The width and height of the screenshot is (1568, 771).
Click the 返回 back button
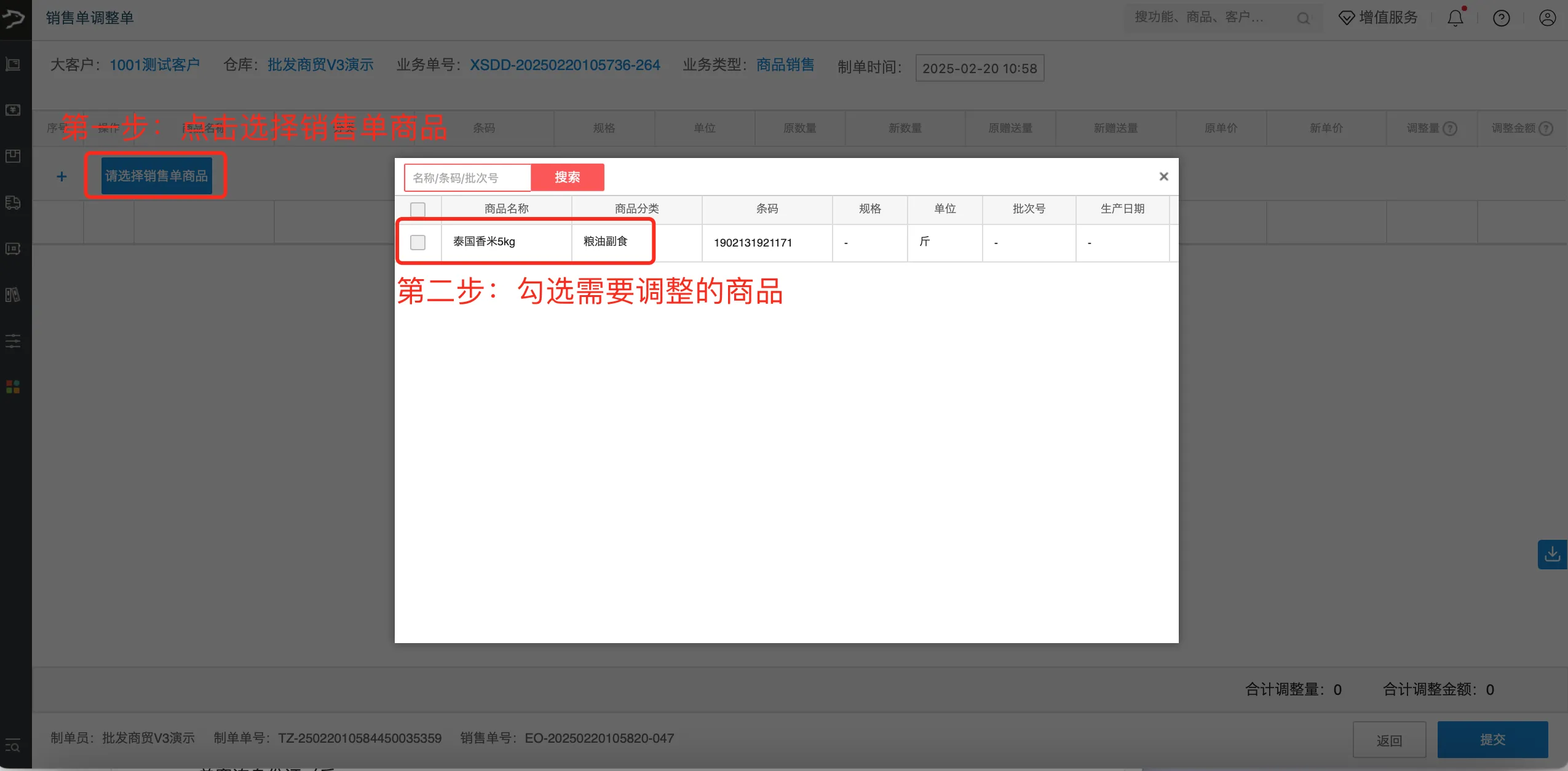click(x=1388, y=739)
